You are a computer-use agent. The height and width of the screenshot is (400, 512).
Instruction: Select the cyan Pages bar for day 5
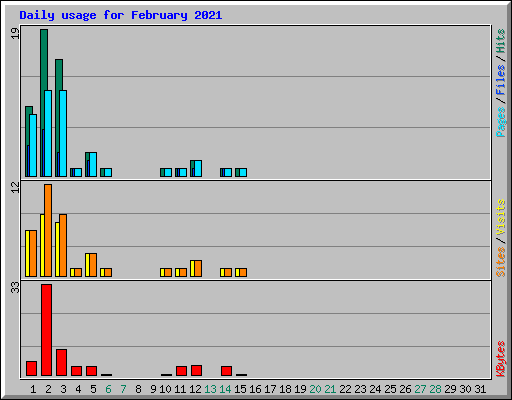(93, 164)
